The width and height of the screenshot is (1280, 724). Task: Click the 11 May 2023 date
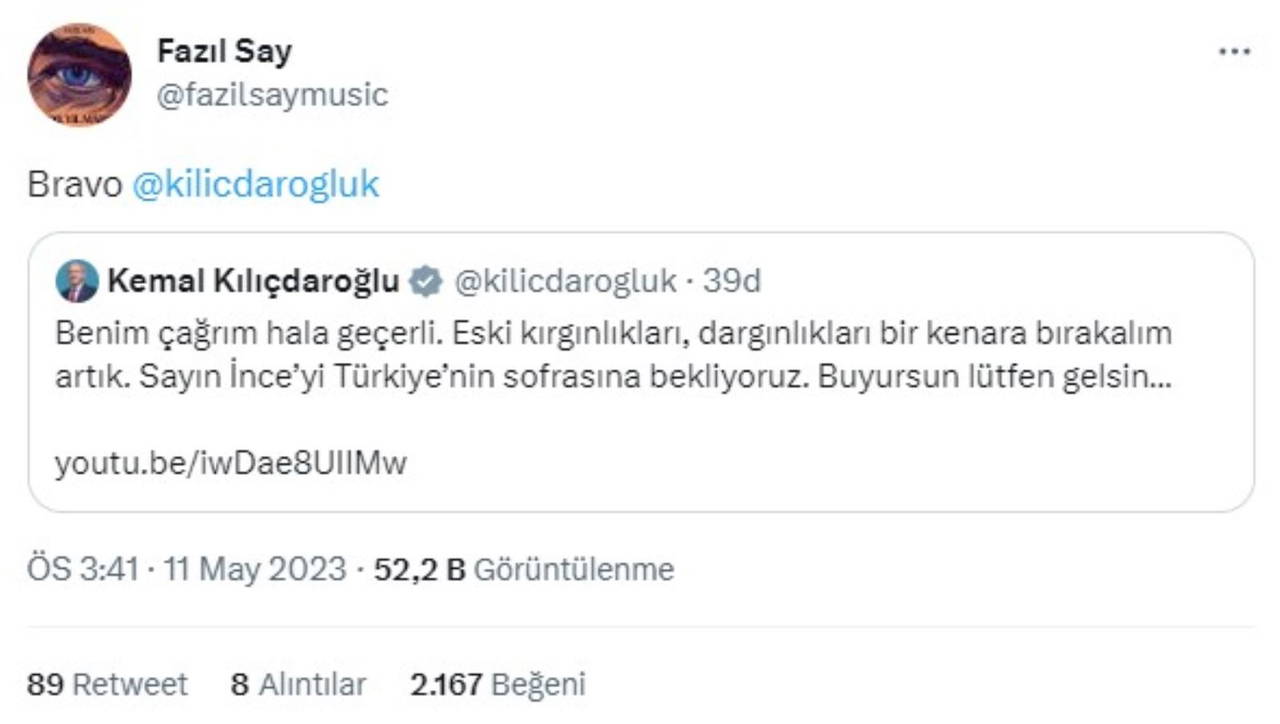pos(257,569)
